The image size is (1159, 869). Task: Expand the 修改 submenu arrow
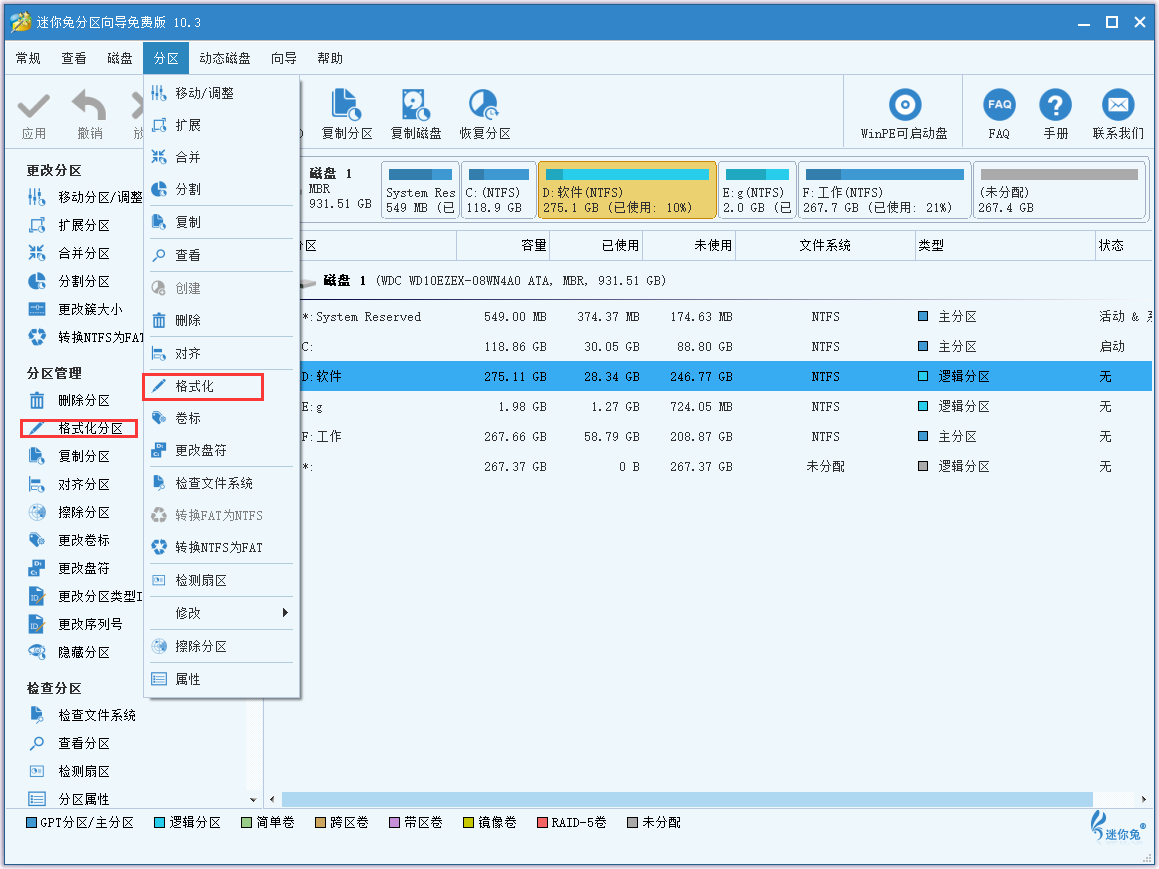click(285, 613)
